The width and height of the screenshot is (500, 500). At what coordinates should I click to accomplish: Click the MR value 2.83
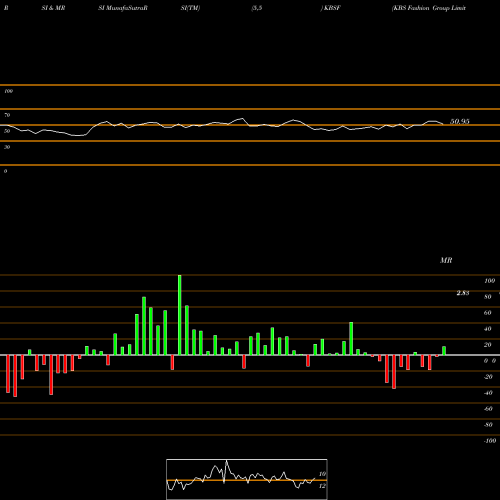(463, 293)
